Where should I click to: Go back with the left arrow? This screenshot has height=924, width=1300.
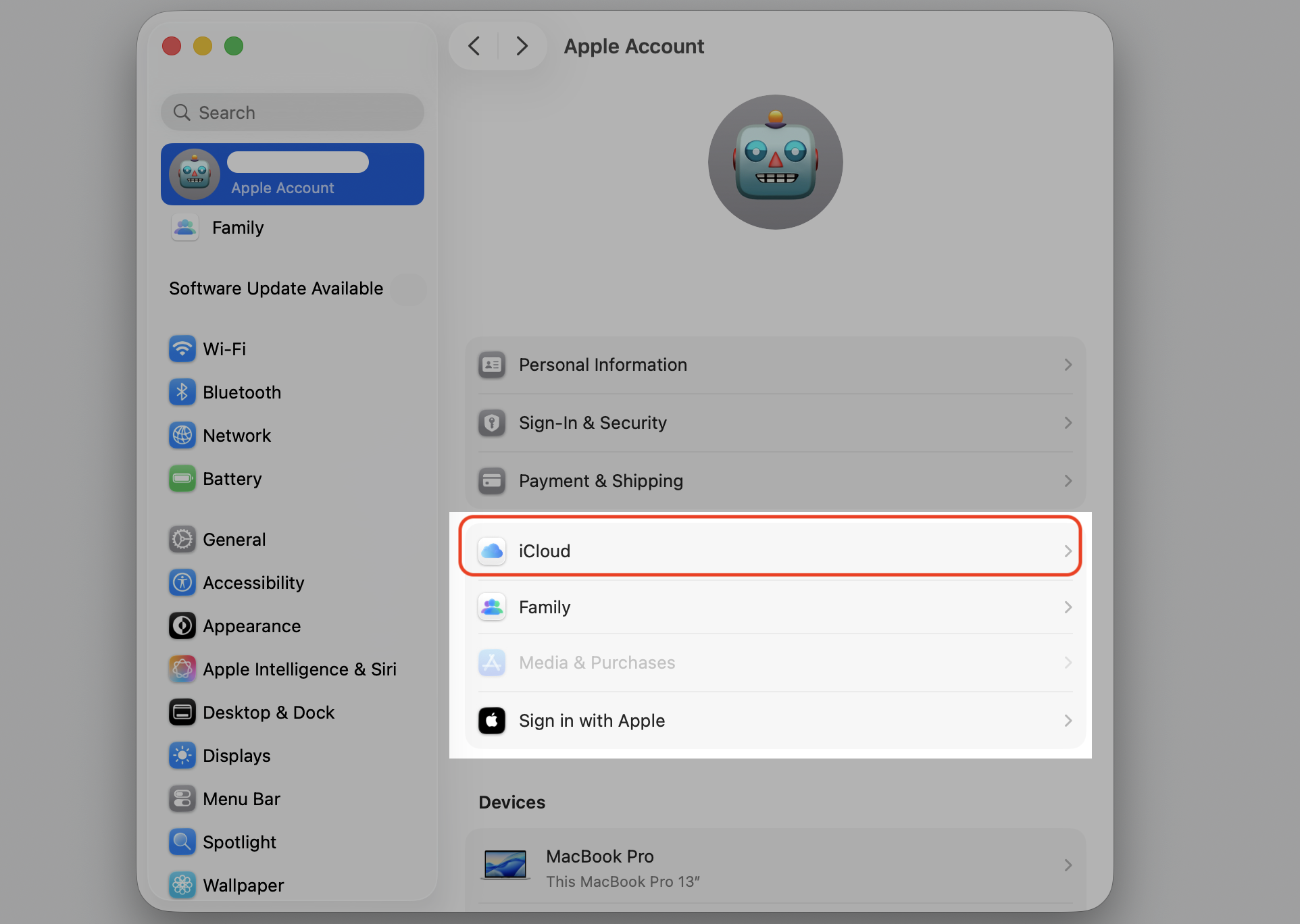point(474,46)
